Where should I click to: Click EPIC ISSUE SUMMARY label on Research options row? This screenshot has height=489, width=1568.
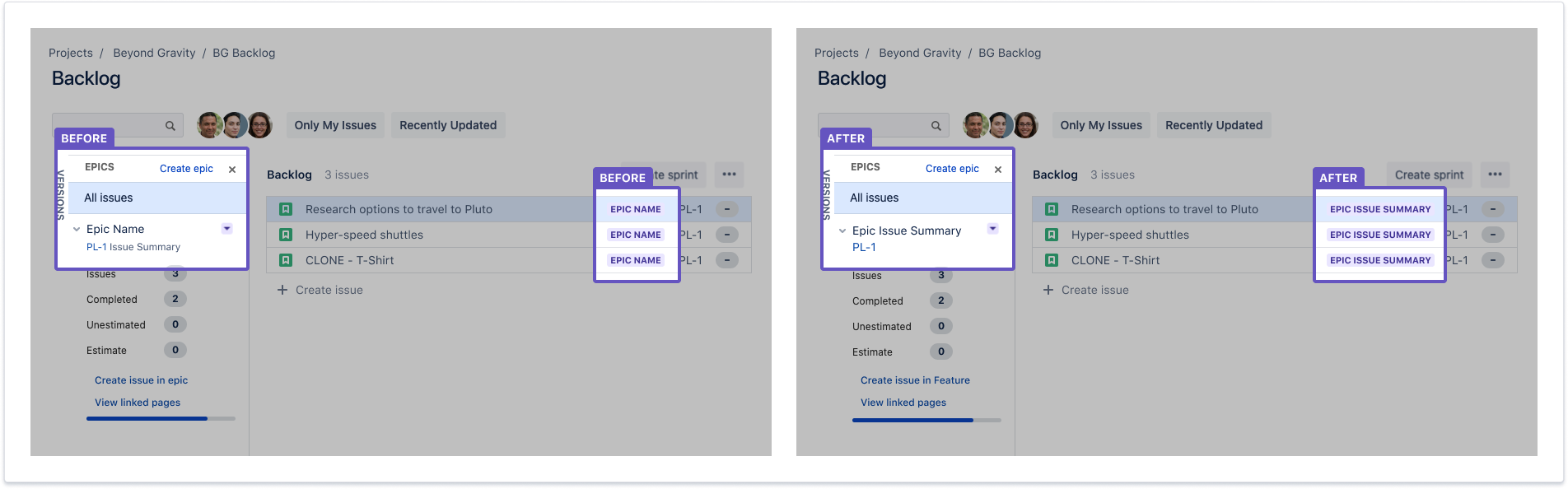point(1380,209)
